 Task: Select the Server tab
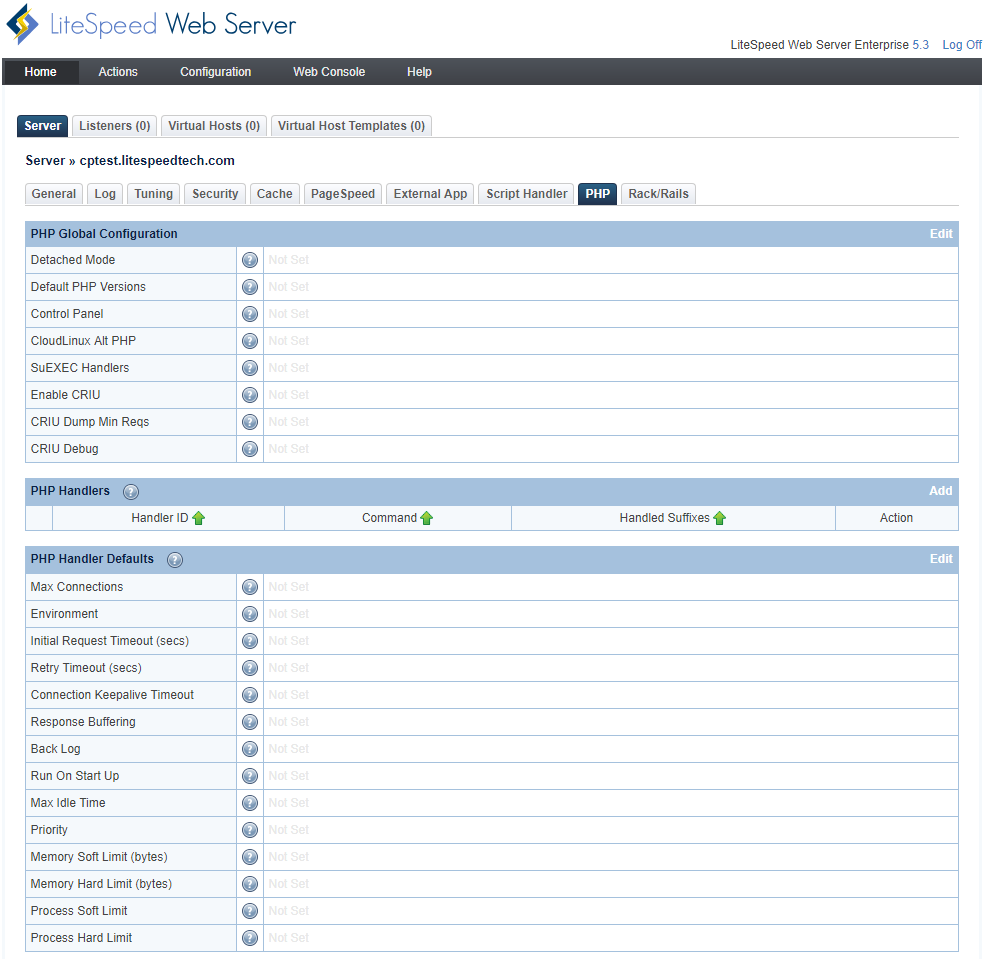[42, 126]
